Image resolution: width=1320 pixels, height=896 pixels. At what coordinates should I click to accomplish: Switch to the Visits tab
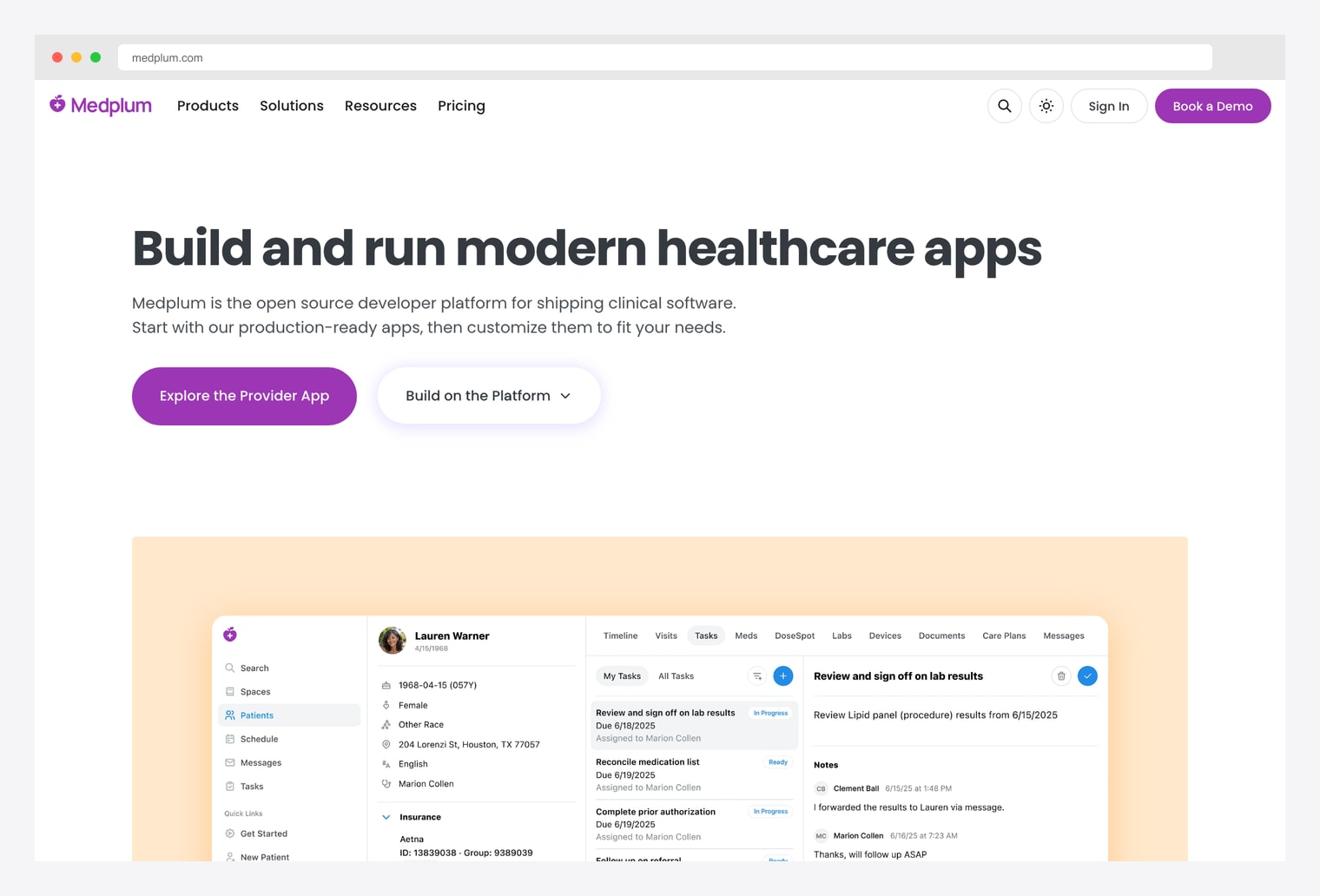666,636
